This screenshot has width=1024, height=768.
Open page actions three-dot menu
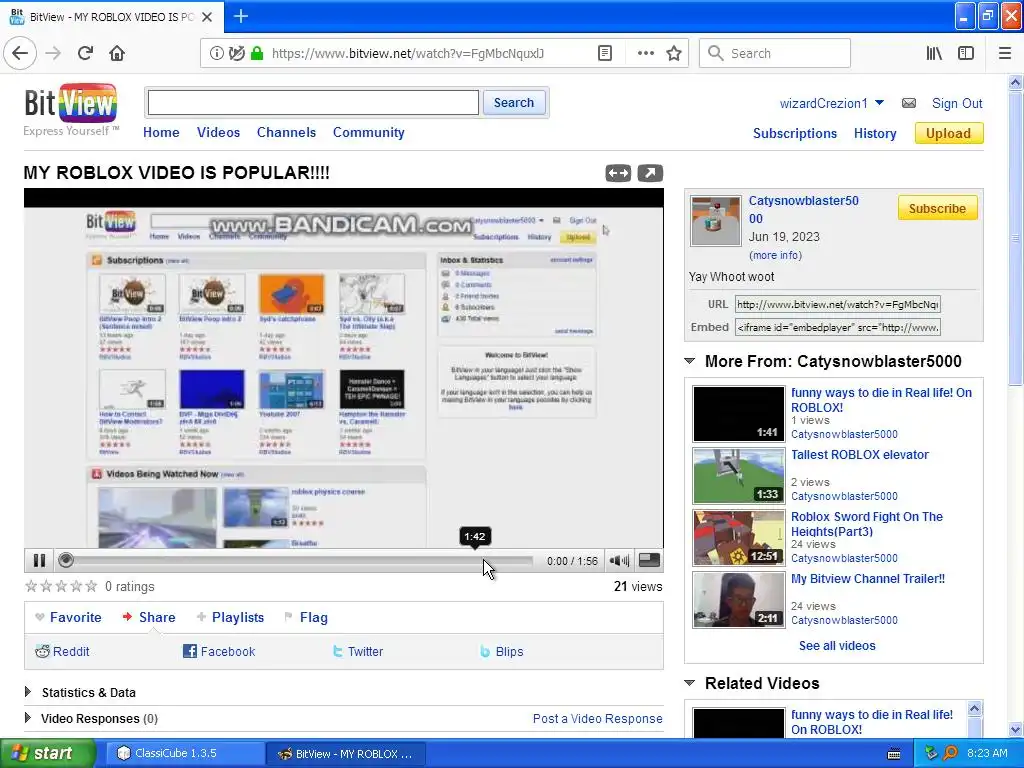click(x=645, y=53)
